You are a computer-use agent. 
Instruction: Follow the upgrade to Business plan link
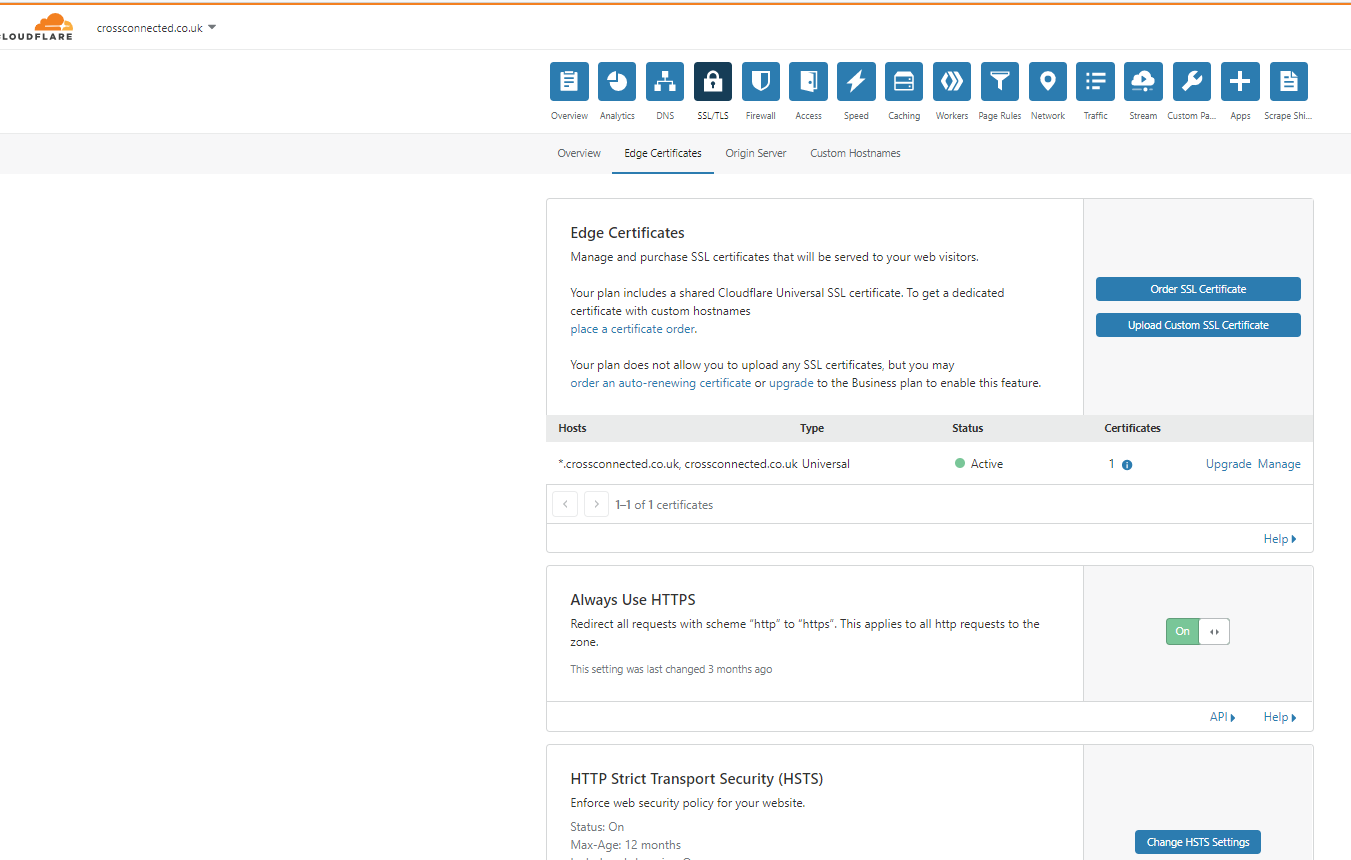pos(791,383)
